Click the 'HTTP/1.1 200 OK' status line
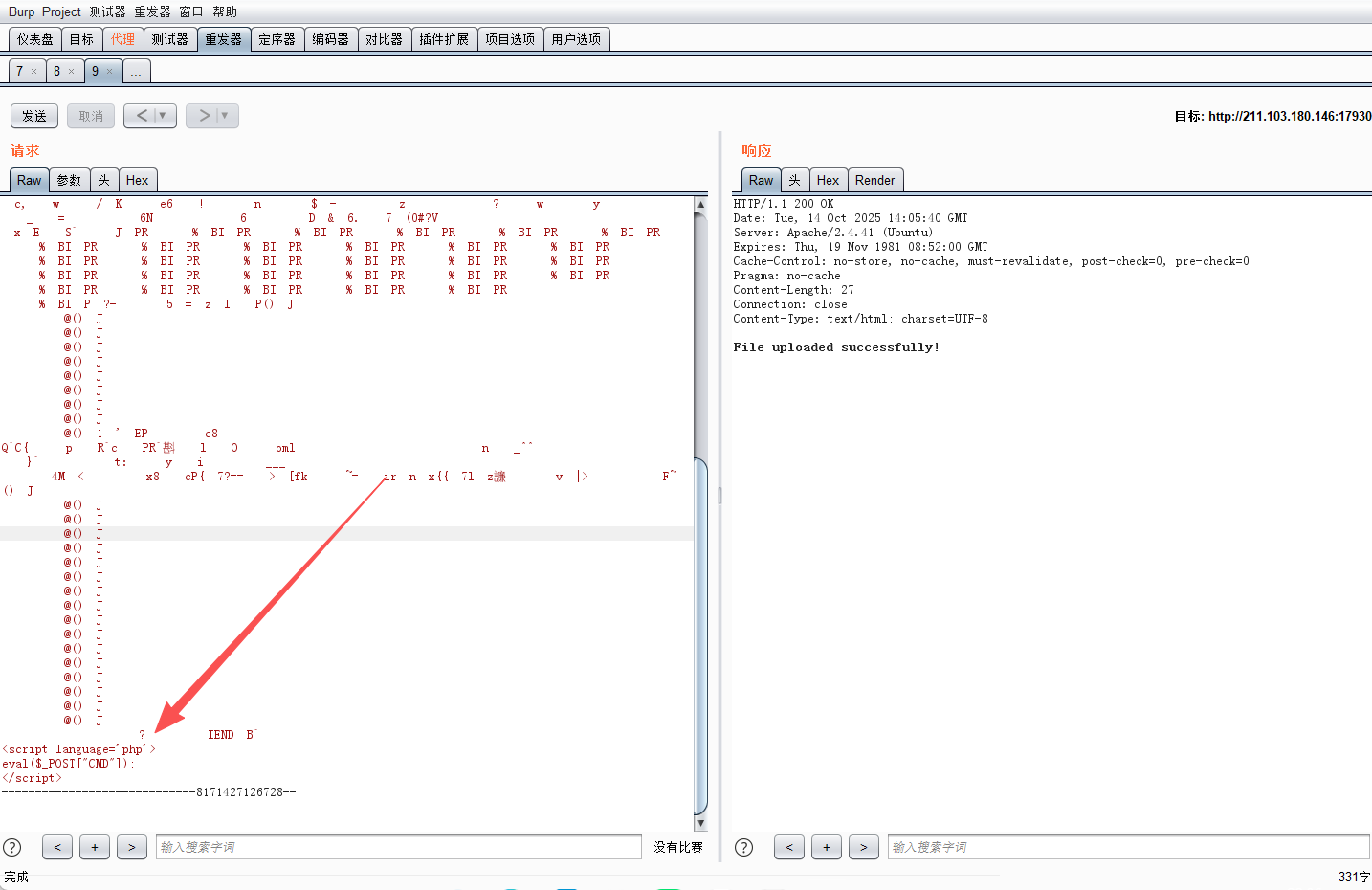The image size is (1372, 890). (784, 204)
